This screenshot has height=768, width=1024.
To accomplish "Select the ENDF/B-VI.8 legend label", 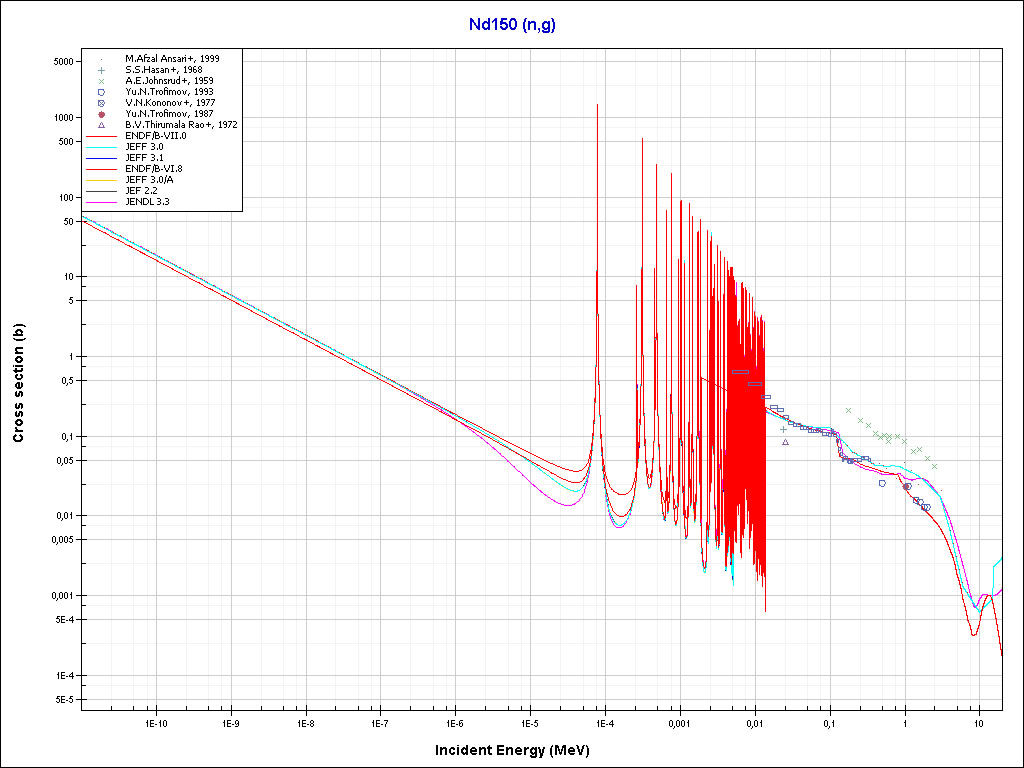I will (154, 169).
